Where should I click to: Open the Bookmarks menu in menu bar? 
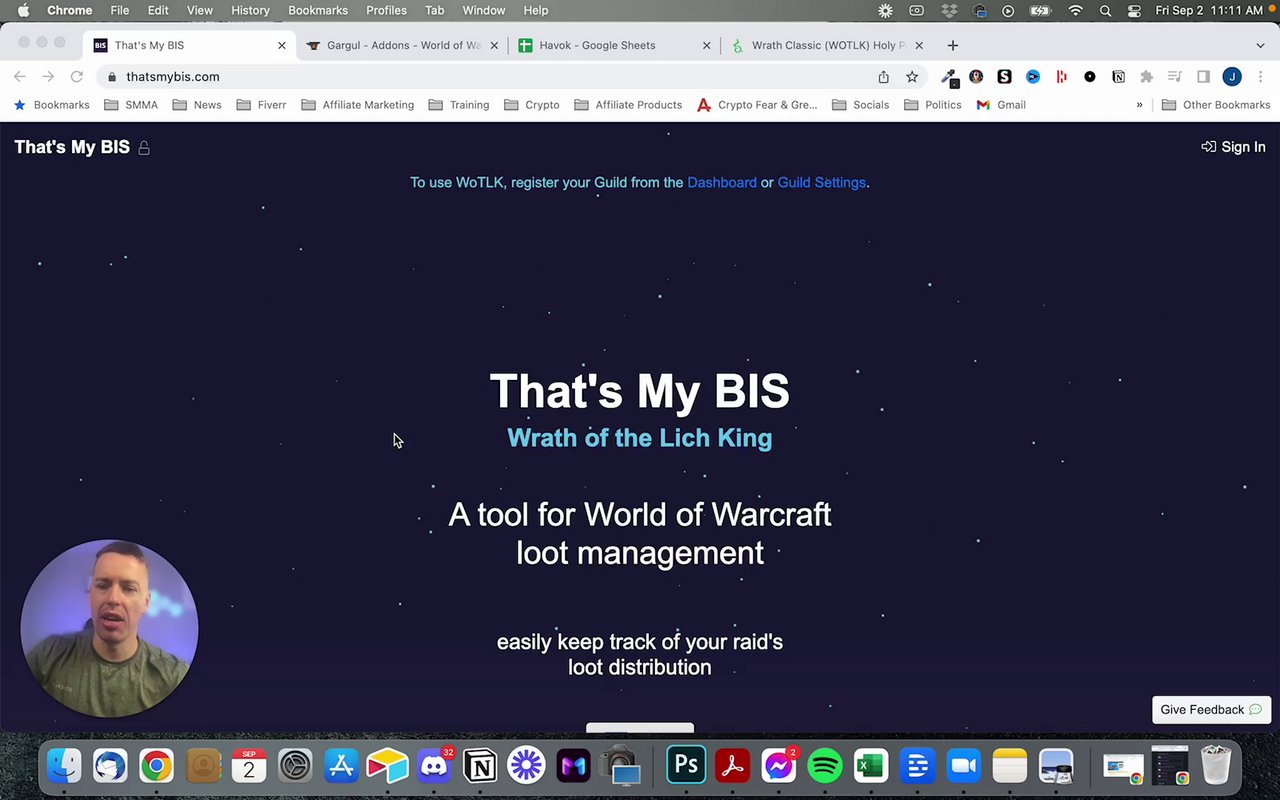(318, 10)
